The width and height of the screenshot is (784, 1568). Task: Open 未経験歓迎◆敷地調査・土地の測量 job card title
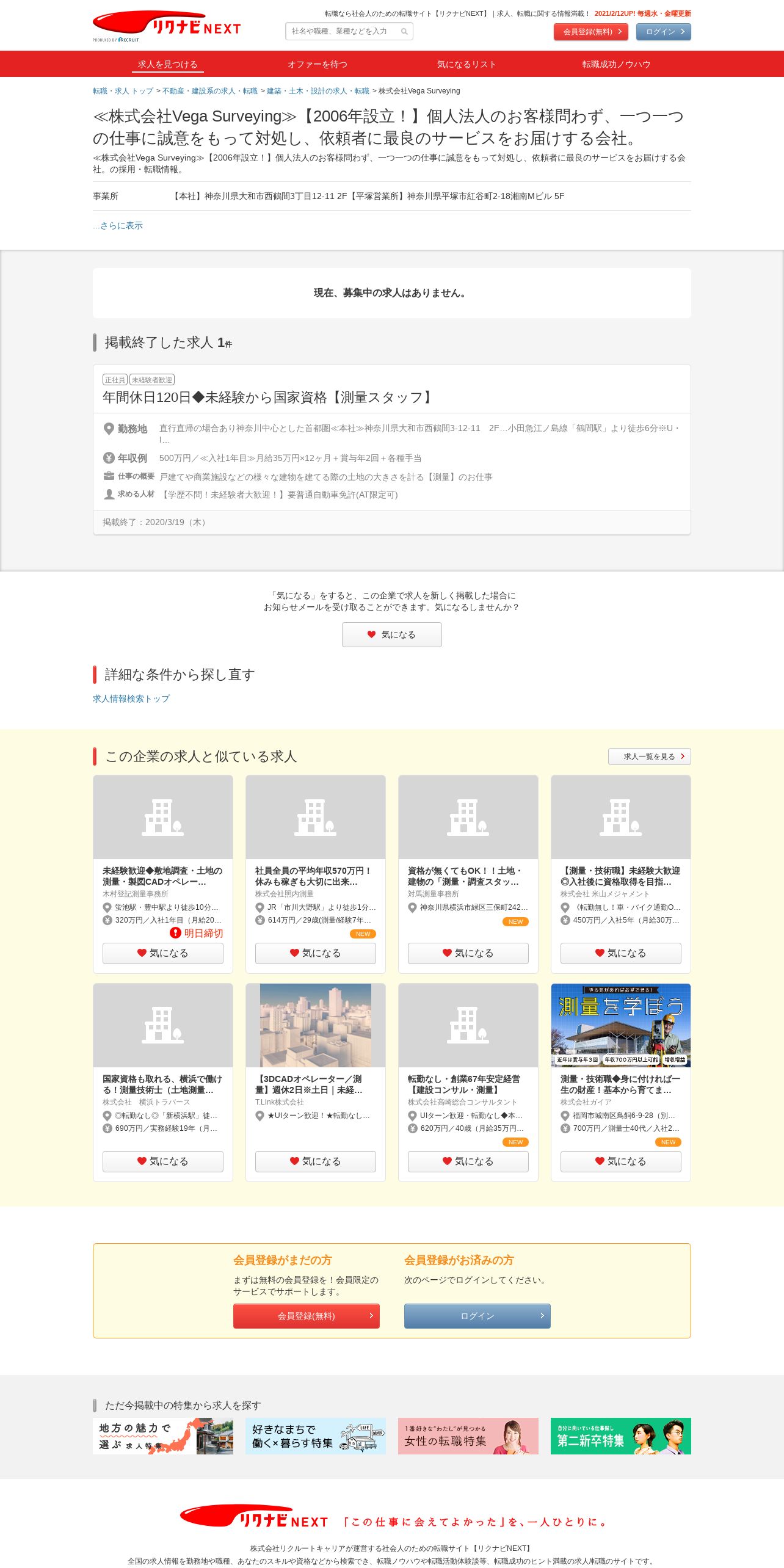(162, 876)
